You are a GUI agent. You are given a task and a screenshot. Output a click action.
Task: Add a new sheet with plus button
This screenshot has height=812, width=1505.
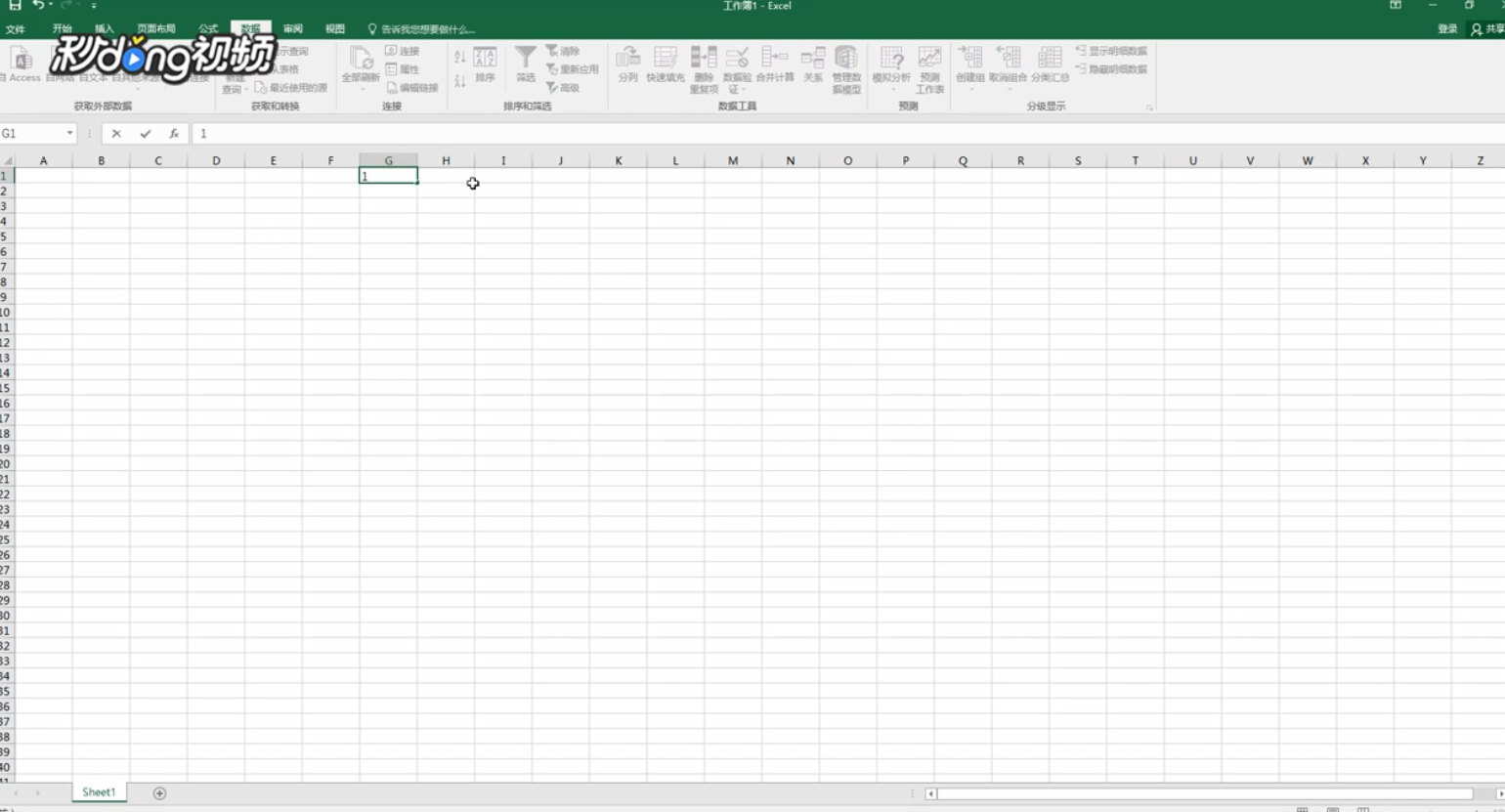pyautogui.click(x=159, y=793)
